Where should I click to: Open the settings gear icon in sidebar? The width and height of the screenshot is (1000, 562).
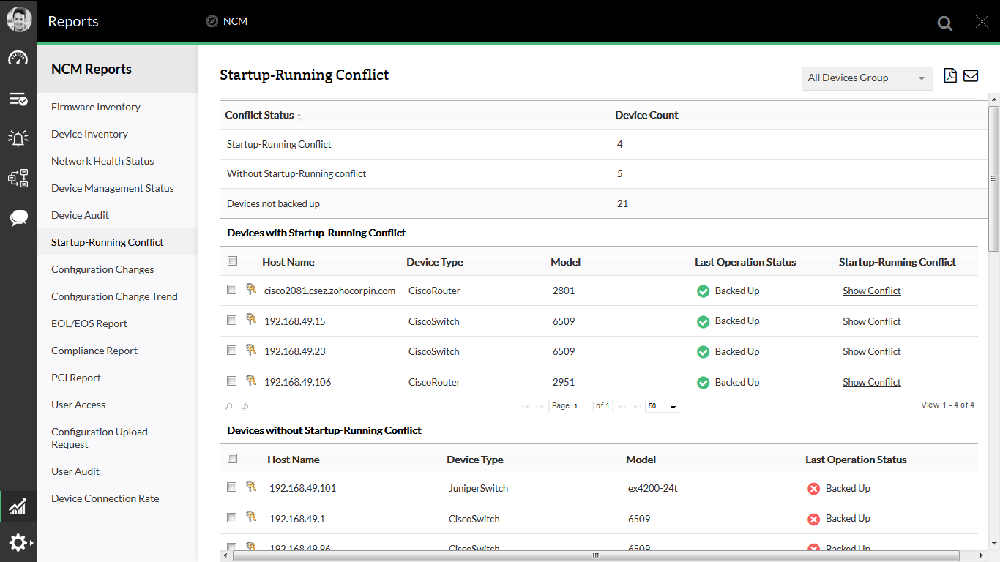tap(18, 542)
